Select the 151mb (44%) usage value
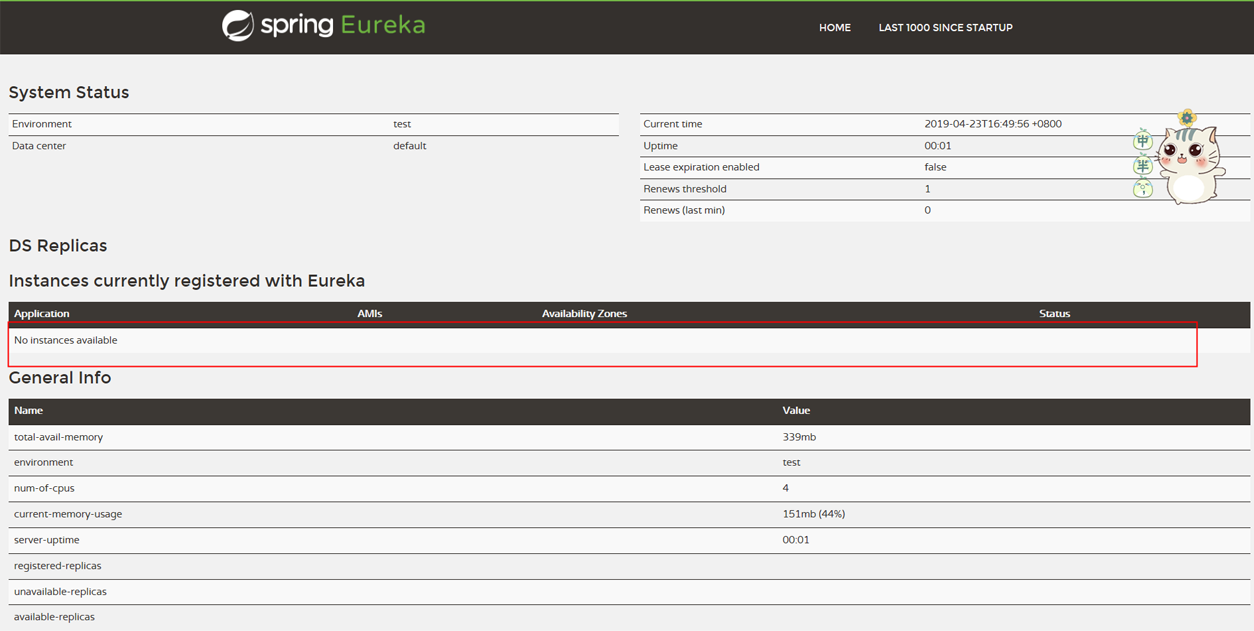 pyautogui.click(x=813, y=514)
